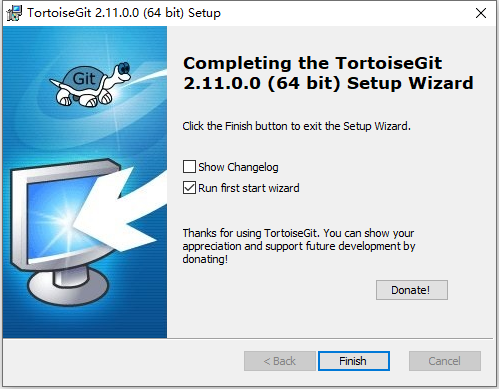Image resolution: width=499 pixels, height=389 pixels.
Task: Click the Finish button instruction sentence
Action: (x=296, y=126)
